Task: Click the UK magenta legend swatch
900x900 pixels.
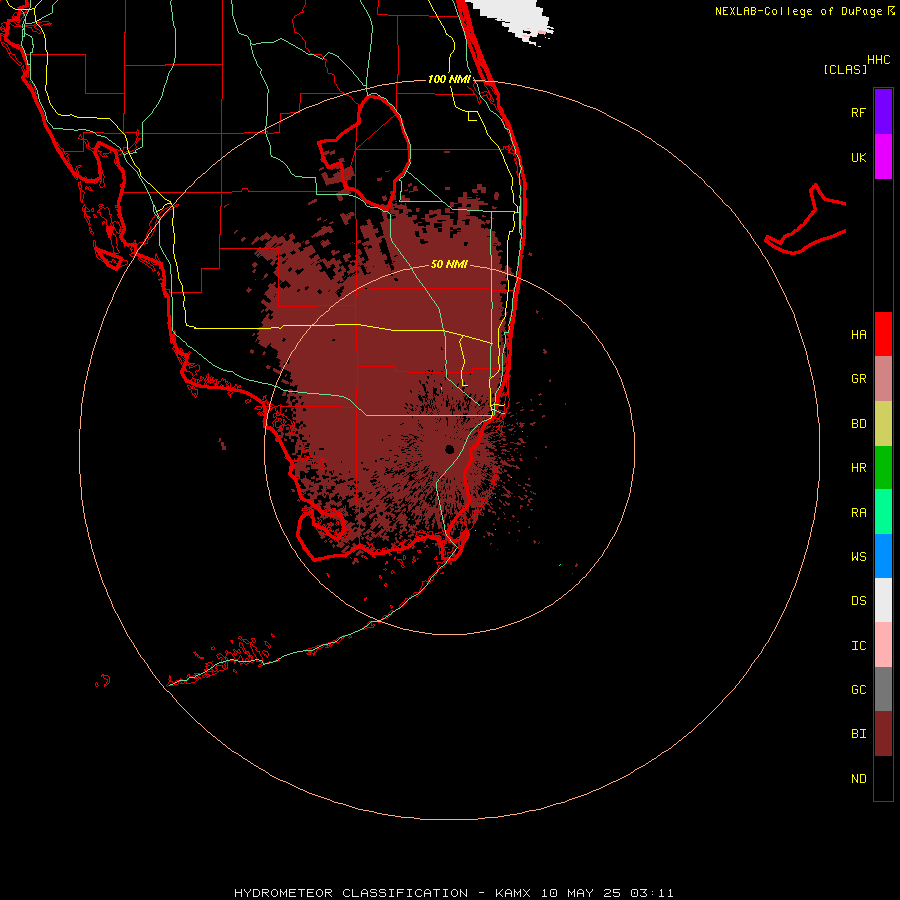Action: pos(883,157)
